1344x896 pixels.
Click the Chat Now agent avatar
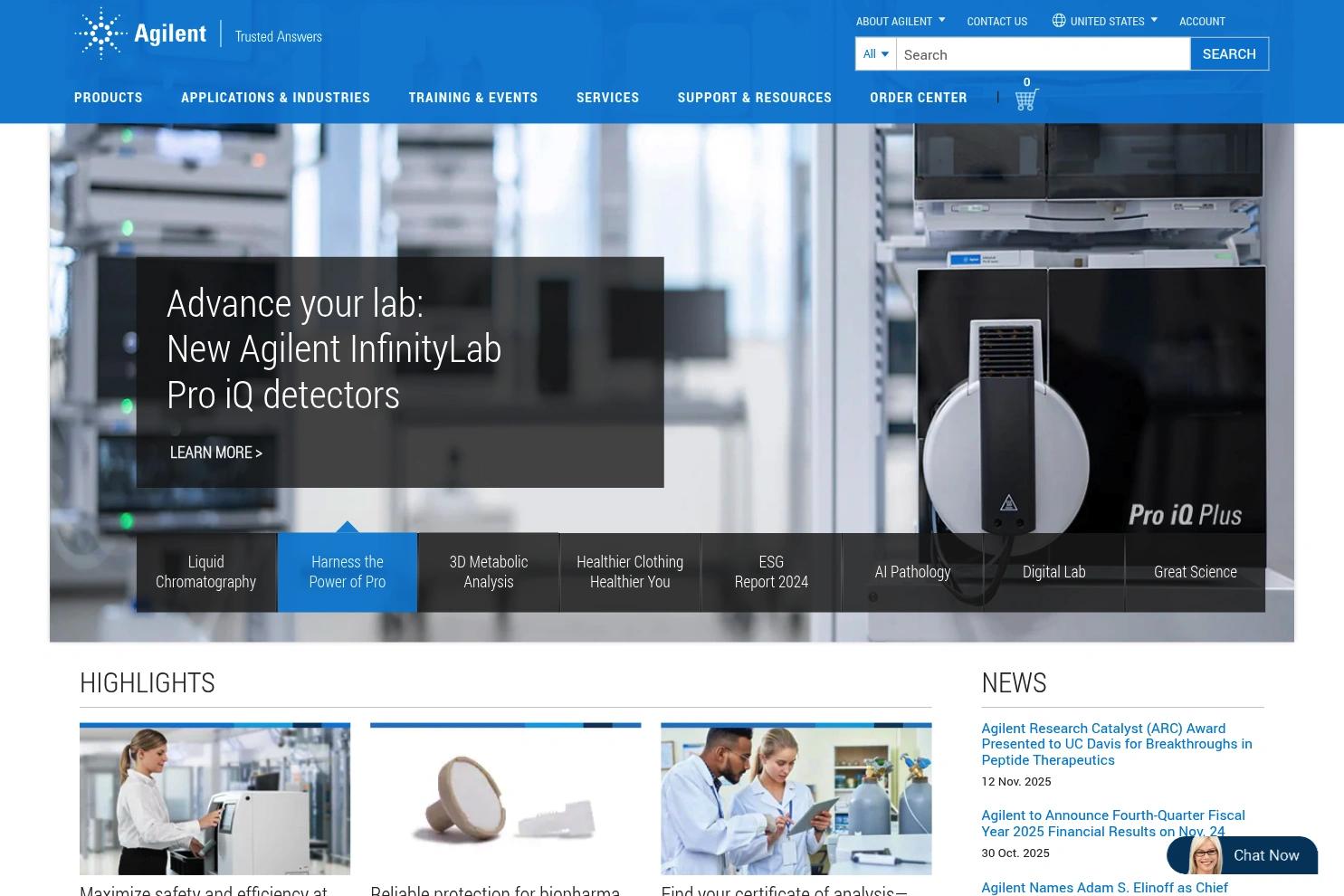(x=1206, y=855)
